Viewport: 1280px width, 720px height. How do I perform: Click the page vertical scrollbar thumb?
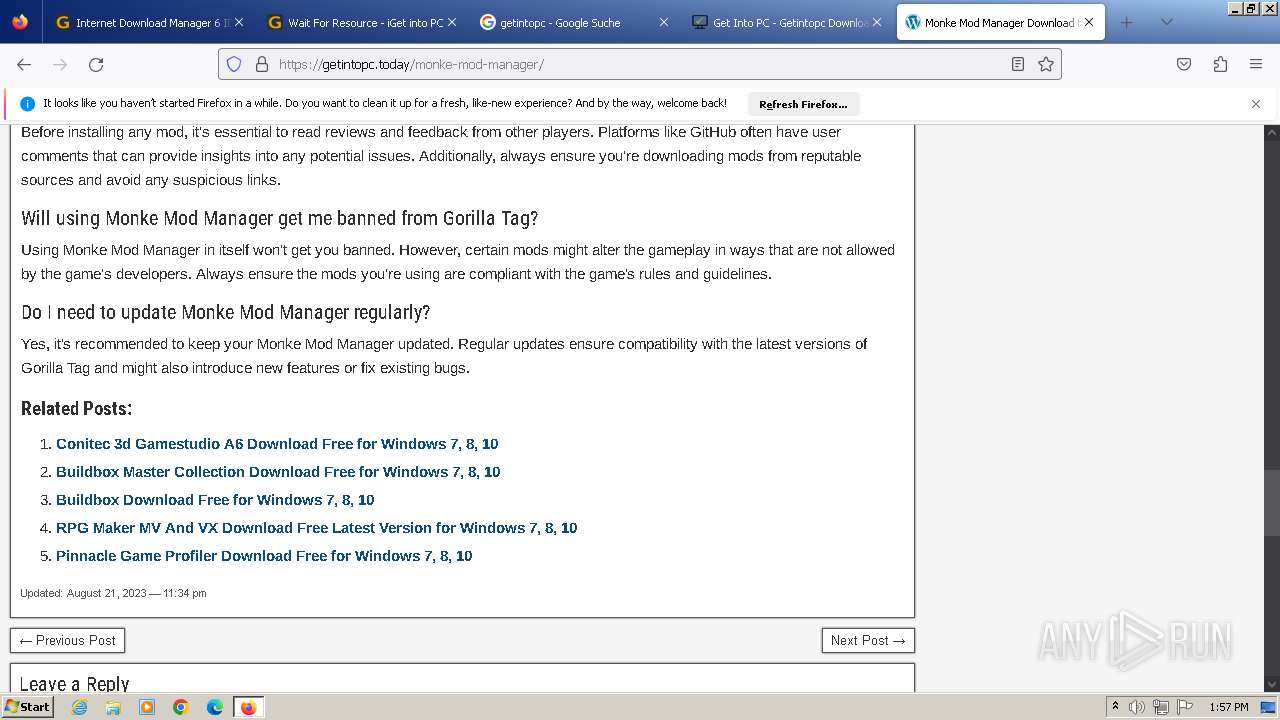pos(1272,503)
